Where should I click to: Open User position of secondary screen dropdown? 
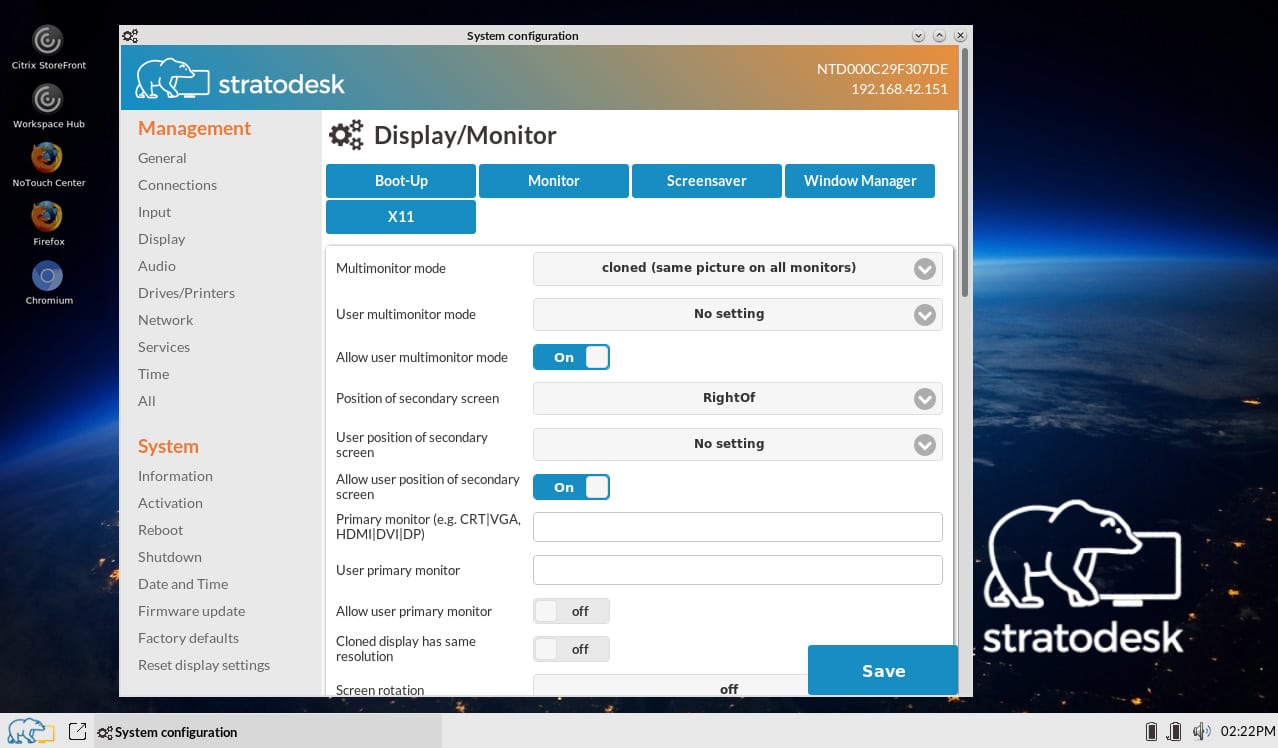(x=738, y=444)
